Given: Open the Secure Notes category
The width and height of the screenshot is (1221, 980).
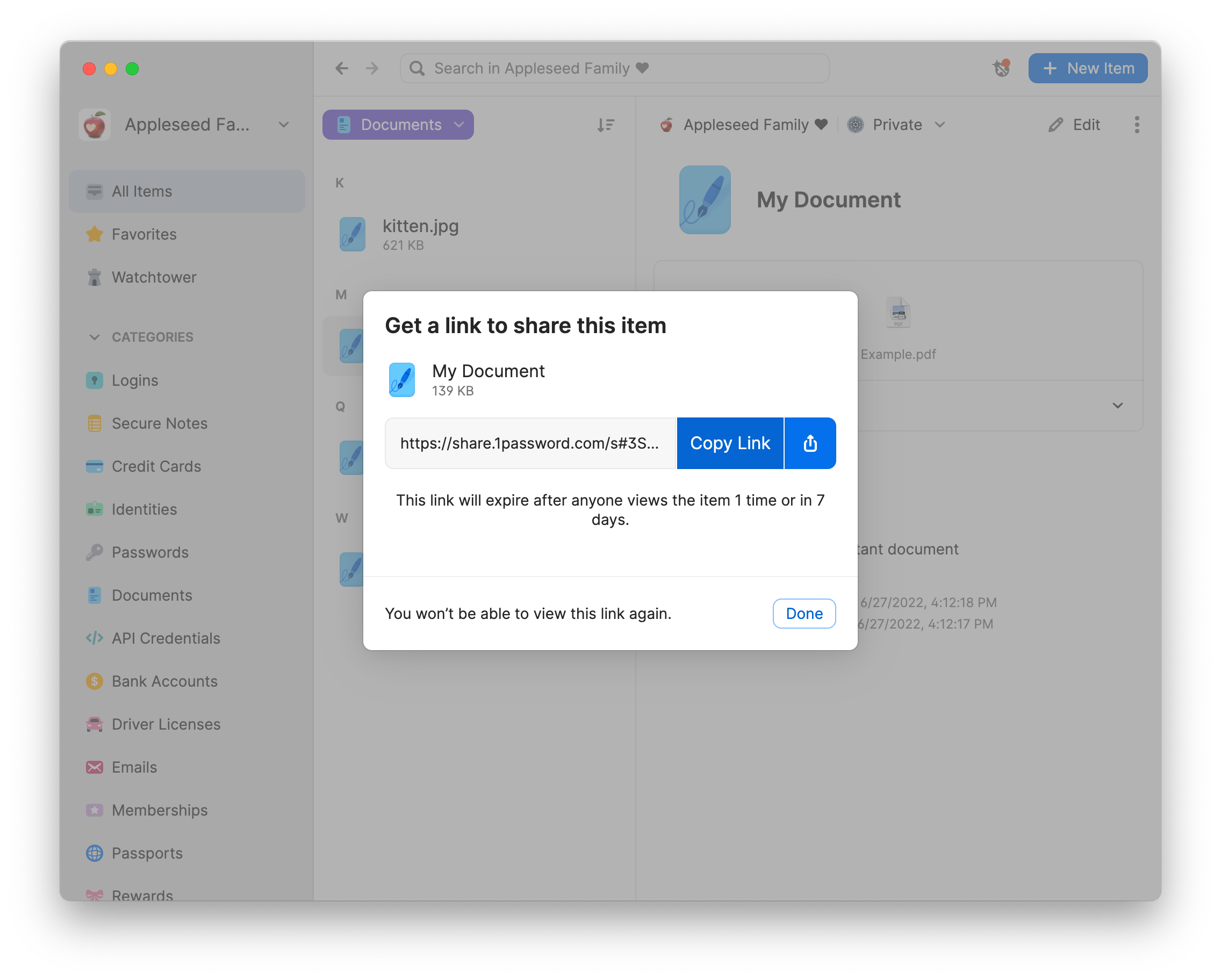Looking at the screenshot, I should pyautogui.click(x=159, y=423).
